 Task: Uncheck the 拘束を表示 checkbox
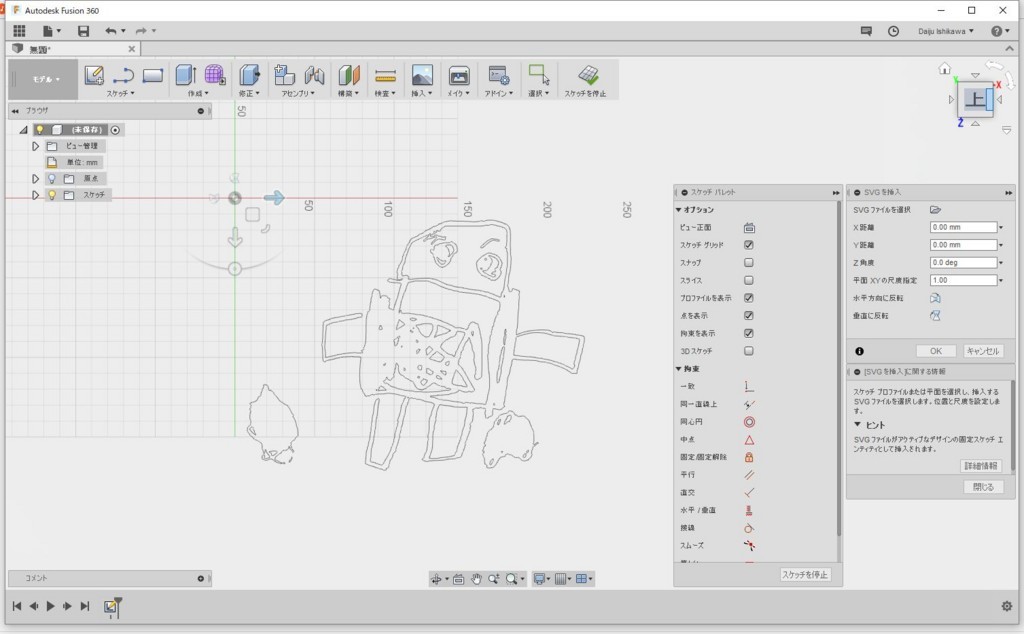[748, 333]
